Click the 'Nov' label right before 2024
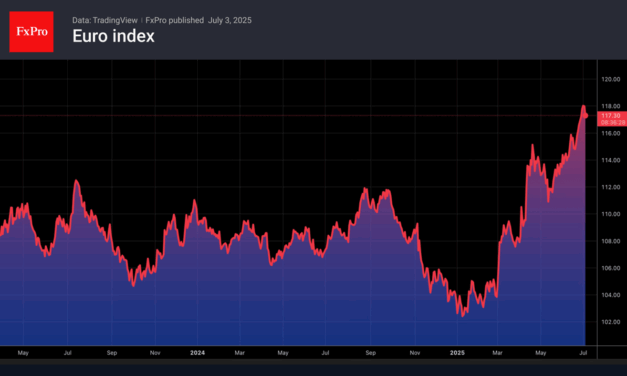 pos(155,353)
